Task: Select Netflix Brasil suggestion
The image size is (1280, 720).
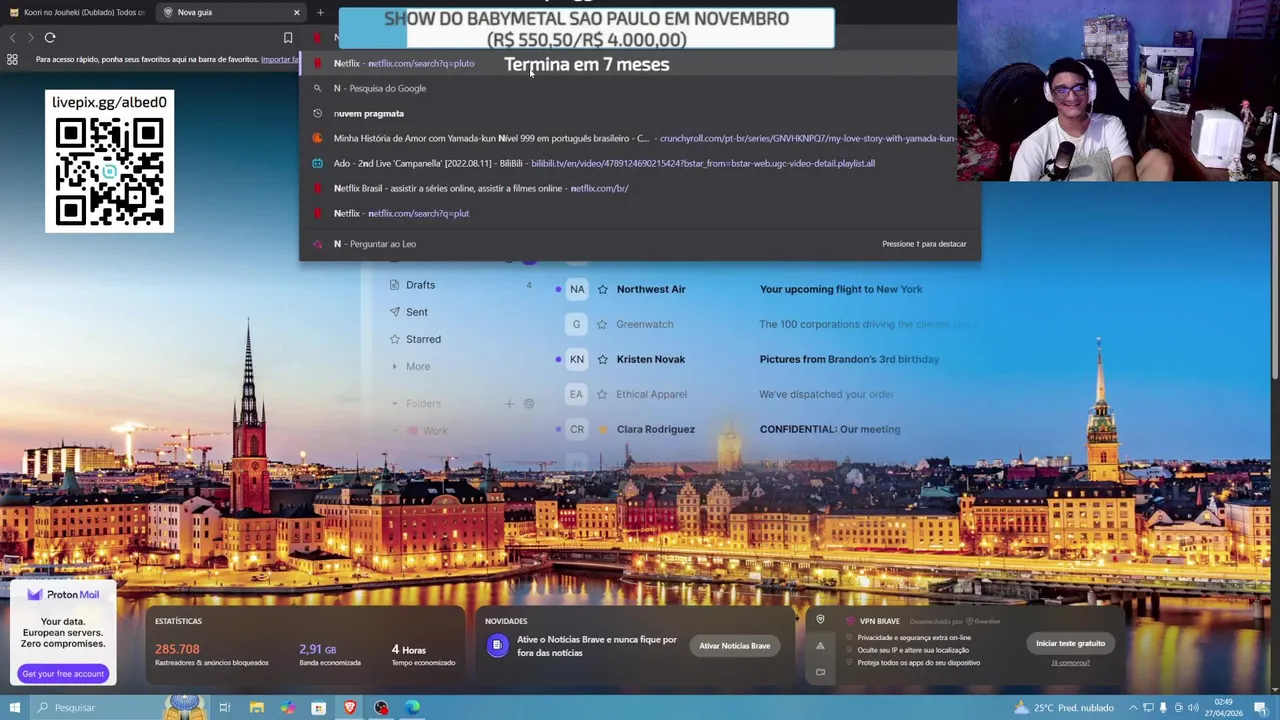Action: click(x=640, y=188)
